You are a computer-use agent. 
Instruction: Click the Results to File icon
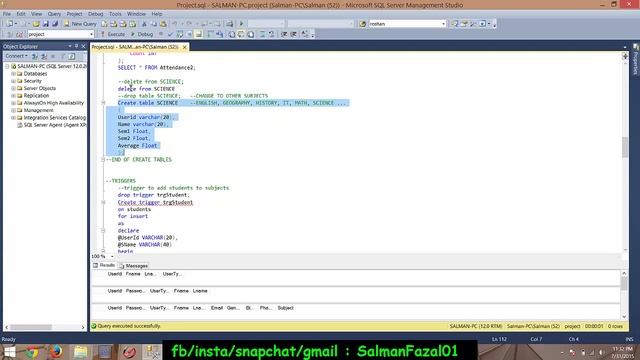pyautogui.click(x=251, y=34)
